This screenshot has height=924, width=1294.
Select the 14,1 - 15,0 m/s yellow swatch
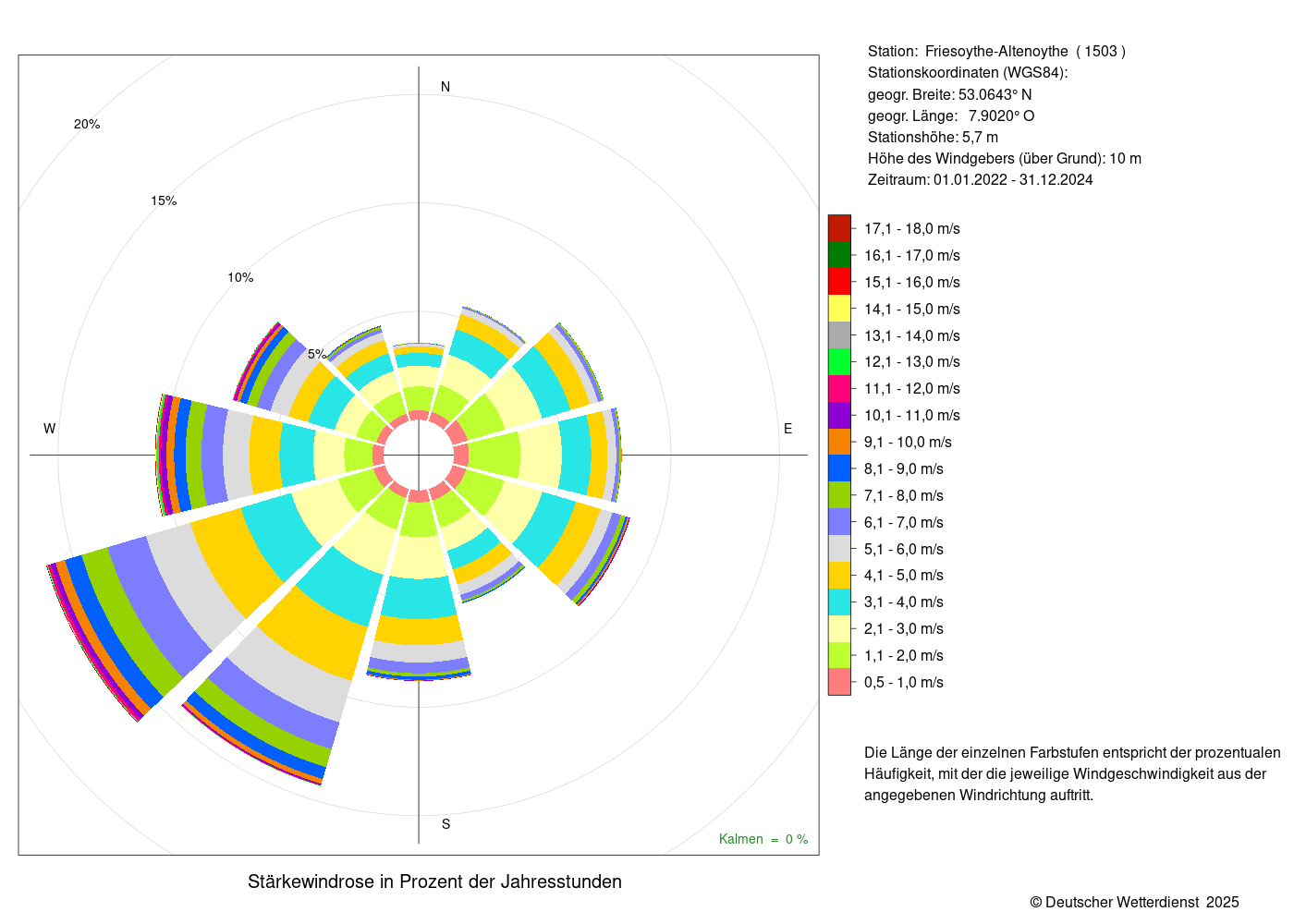point(839,309)
